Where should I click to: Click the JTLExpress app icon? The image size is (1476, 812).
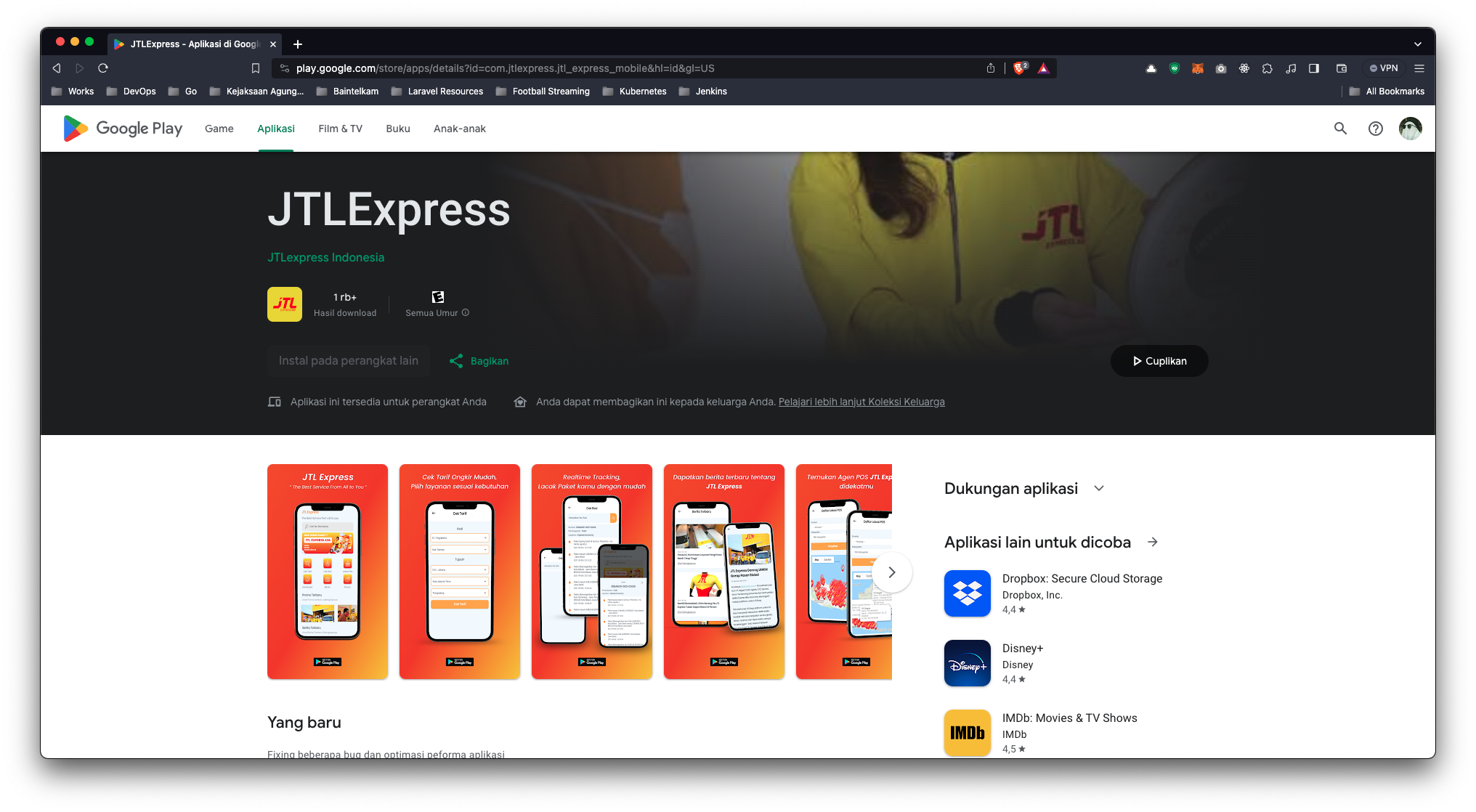point(284,304)
